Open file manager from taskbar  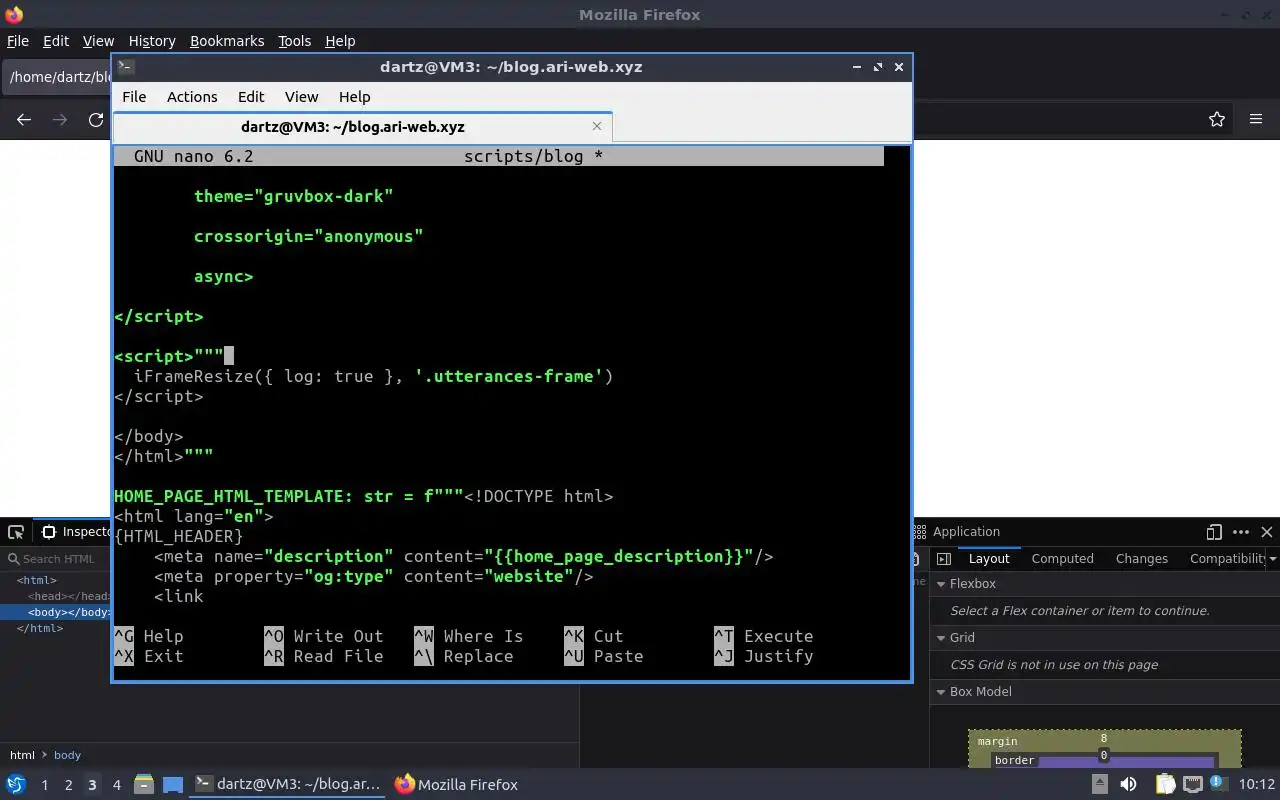[x=144, y=784]
